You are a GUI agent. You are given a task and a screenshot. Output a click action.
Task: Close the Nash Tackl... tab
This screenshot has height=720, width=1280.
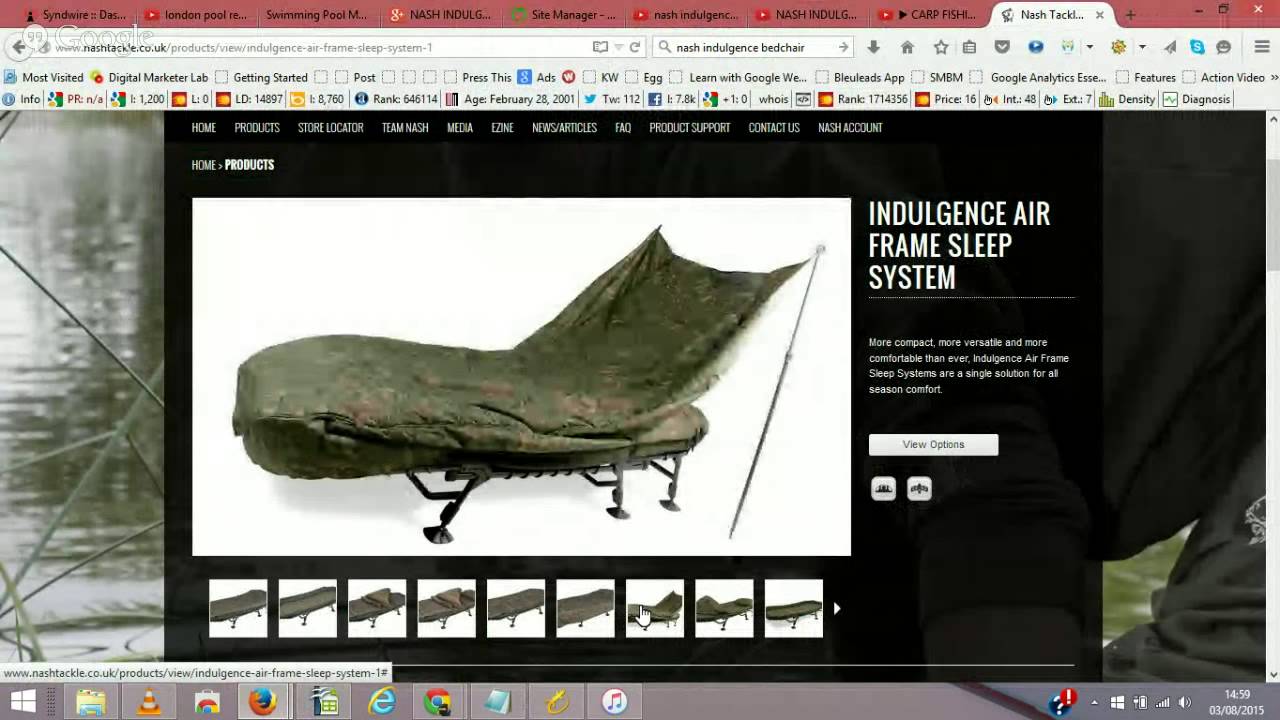[1100, 15]
